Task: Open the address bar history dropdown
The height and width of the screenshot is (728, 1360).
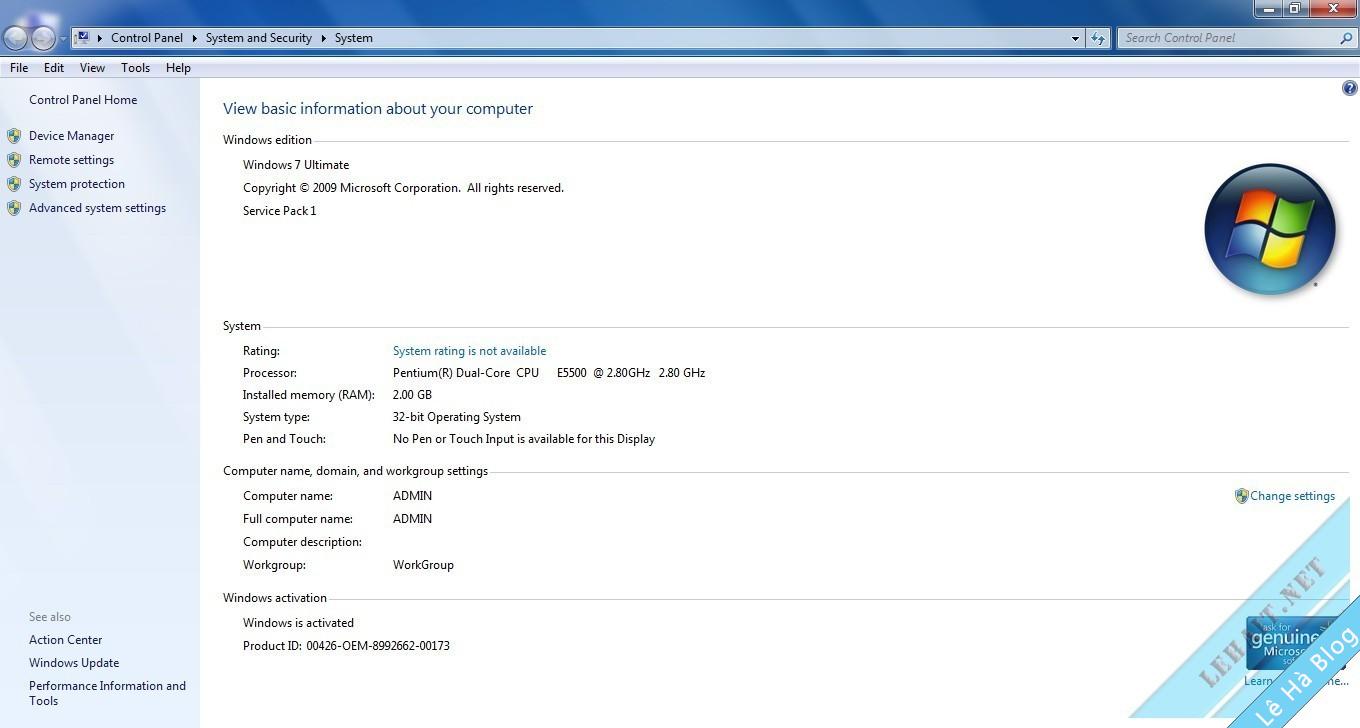Action: click(x=1075, y=38)
